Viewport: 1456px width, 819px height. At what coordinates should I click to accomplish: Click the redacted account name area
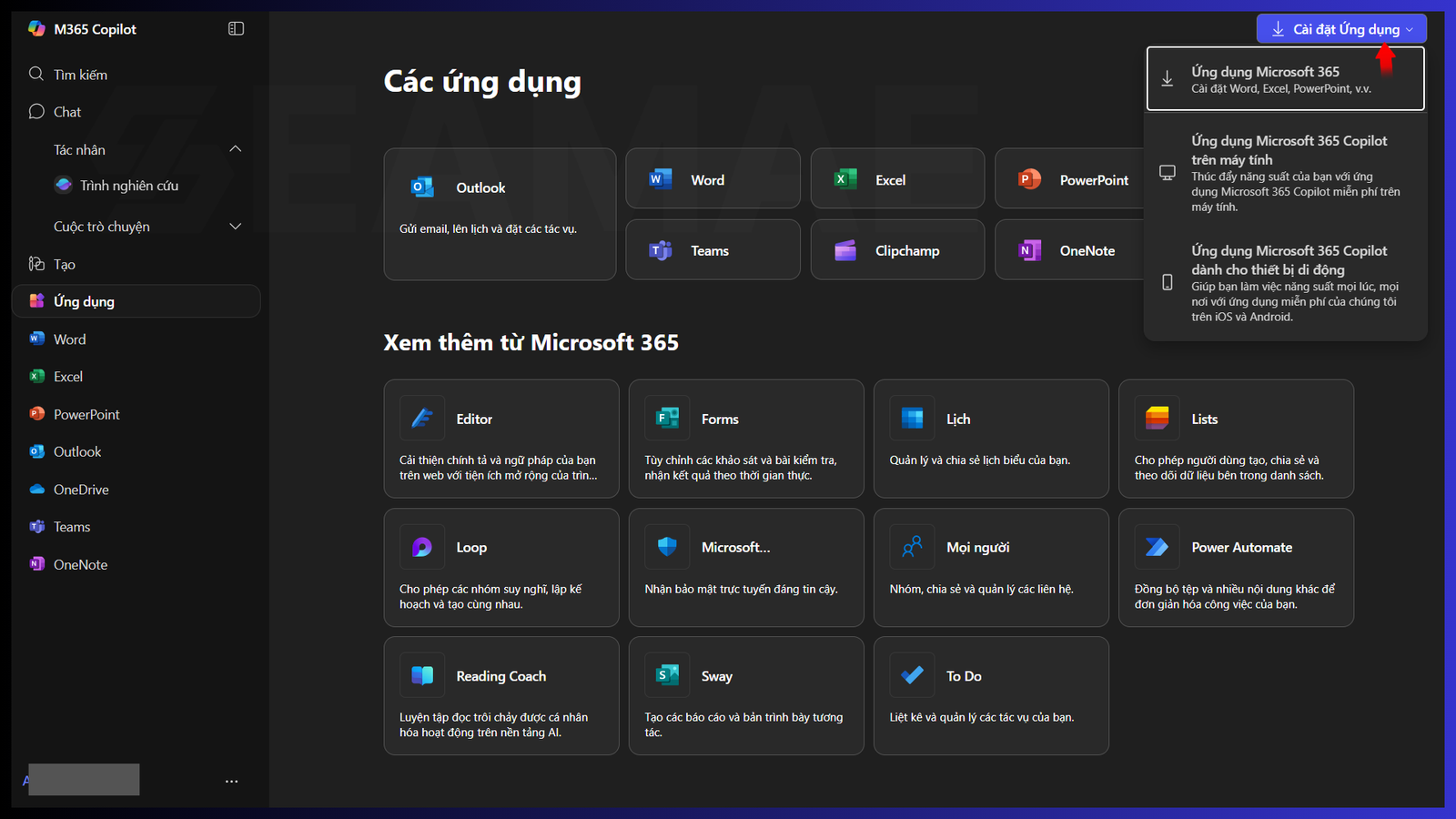click(84, 780)
